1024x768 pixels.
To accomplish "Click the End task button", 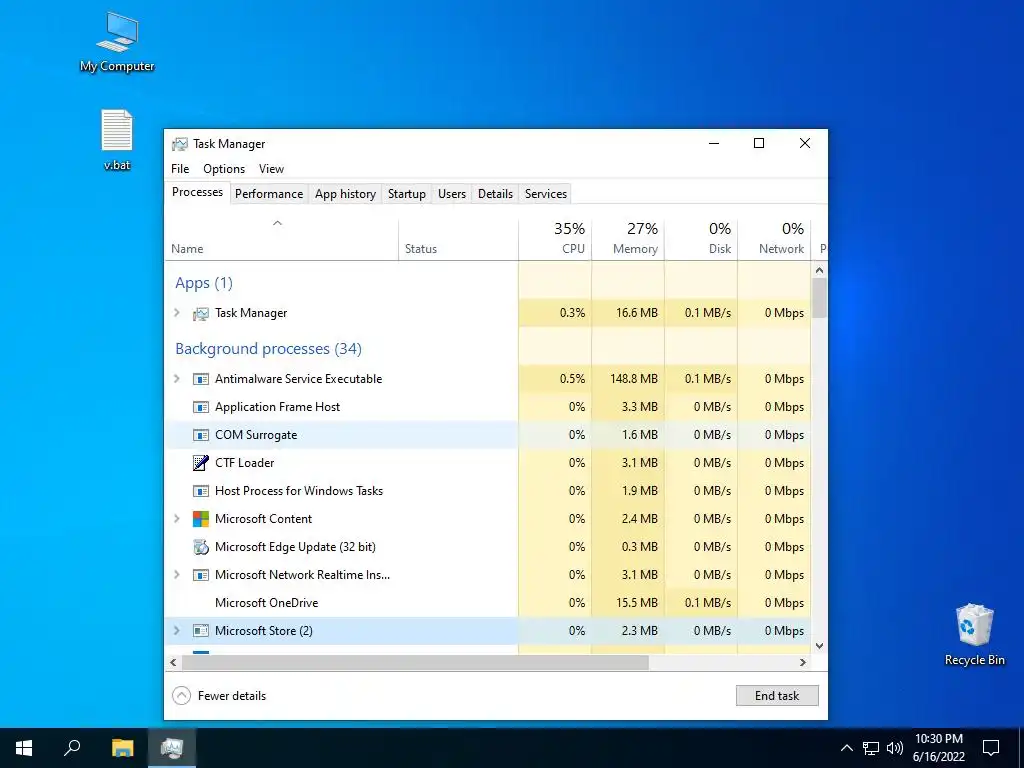I will [777, 696].
